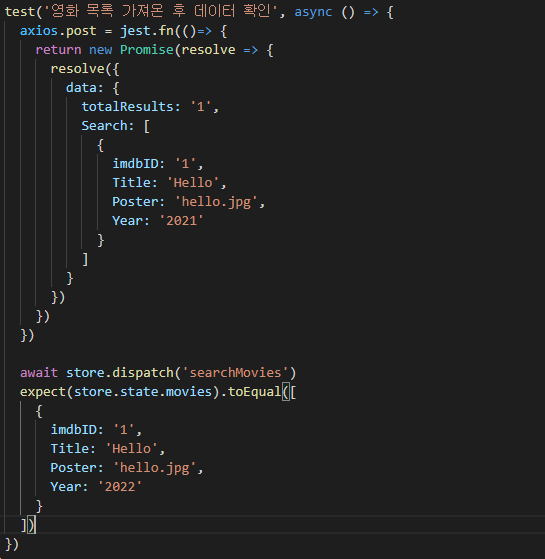Image resolution: width=545 pixels, height=559 pixels.
Task: Click the 'imdbID' key in the expect block
Action: [x=74, y=430]
